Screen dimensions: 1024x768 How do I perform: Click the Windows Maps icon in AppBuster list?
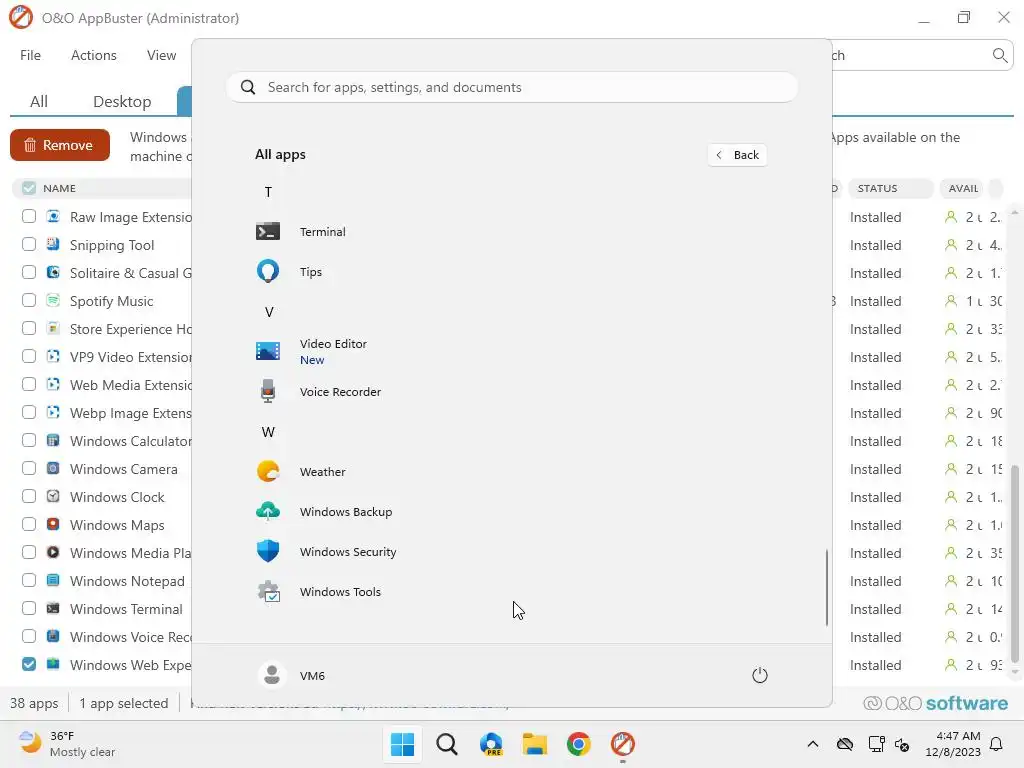coord(54,524)
